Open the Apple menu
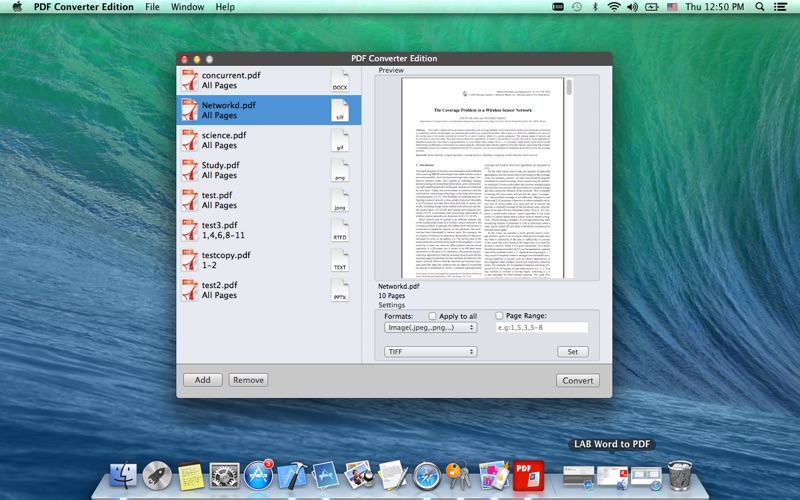The image size is (800, 500). [x=17, y=7]
